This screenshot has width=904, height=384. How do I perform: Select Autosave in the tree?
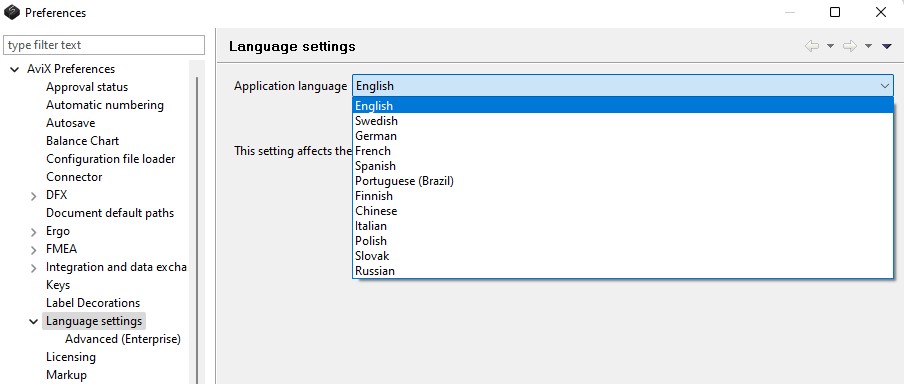70,123
